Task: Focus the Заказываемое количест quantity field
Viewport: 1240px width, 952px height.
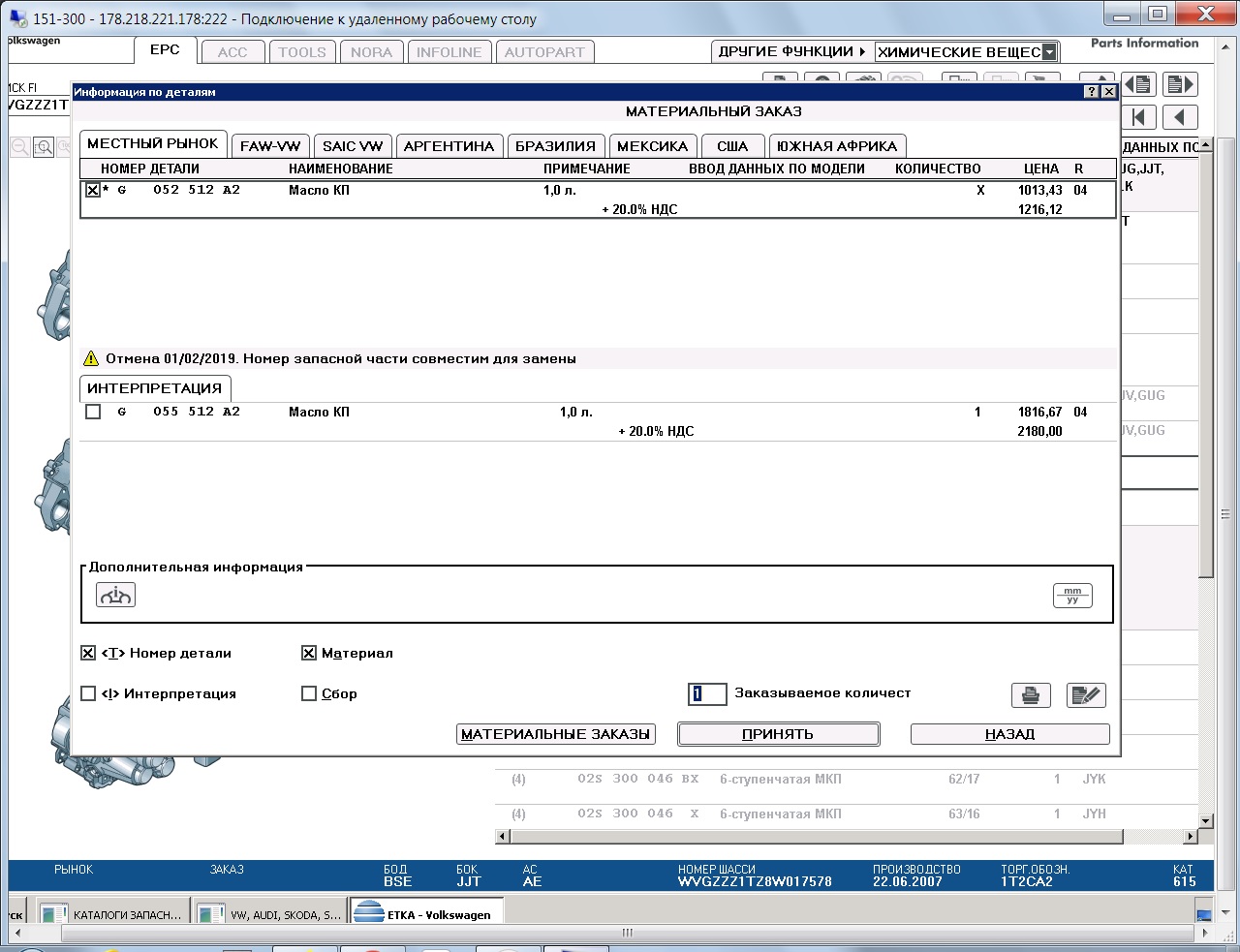Action: pyautogui.click(x=707, y=693)
